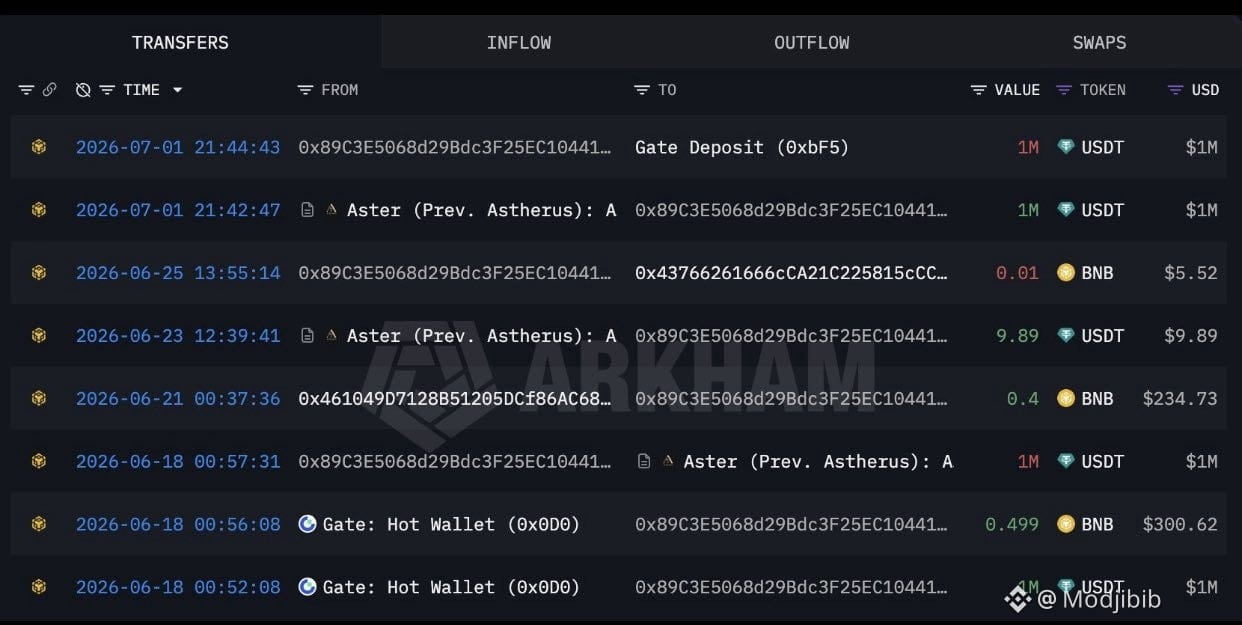Open transaction dated 2026-06-25 13:55:14
This screenshot has height=625, width=1242.
click(178, 273)
